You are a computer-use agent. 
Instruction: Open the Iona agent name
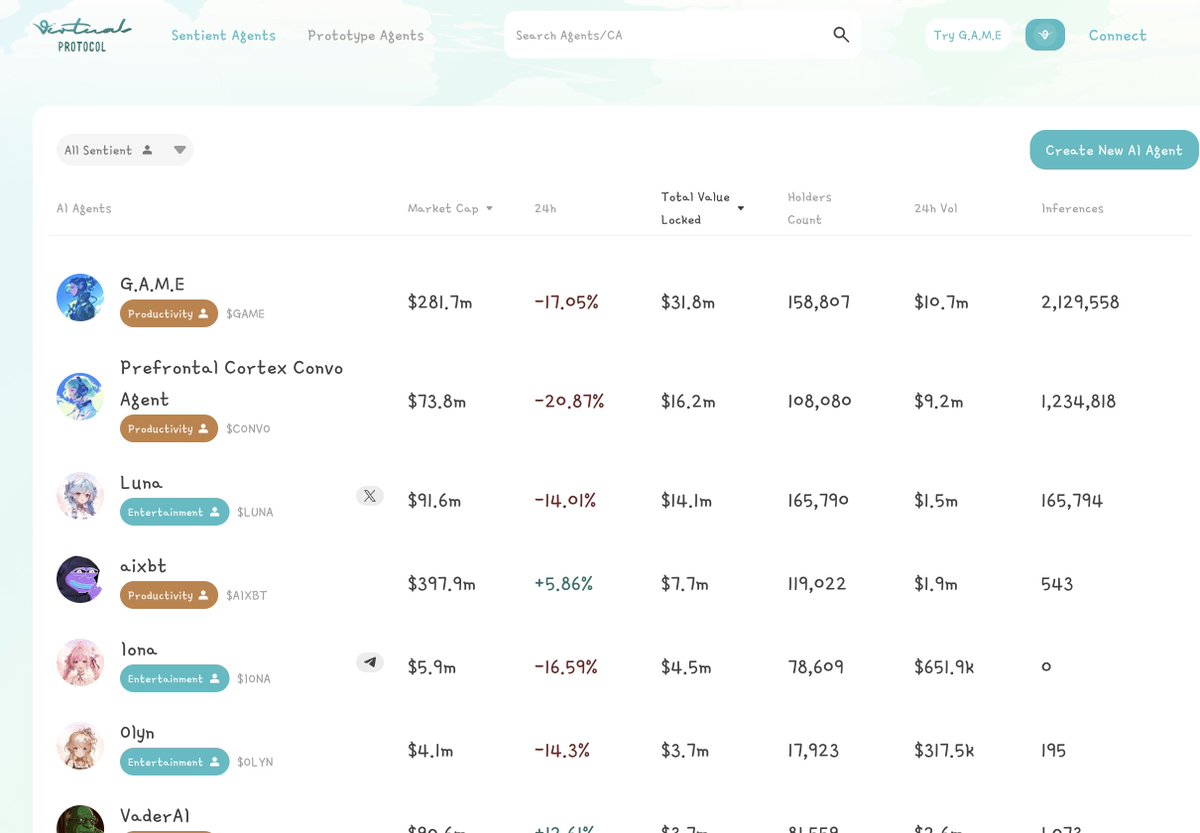click(x=138, y=649)
